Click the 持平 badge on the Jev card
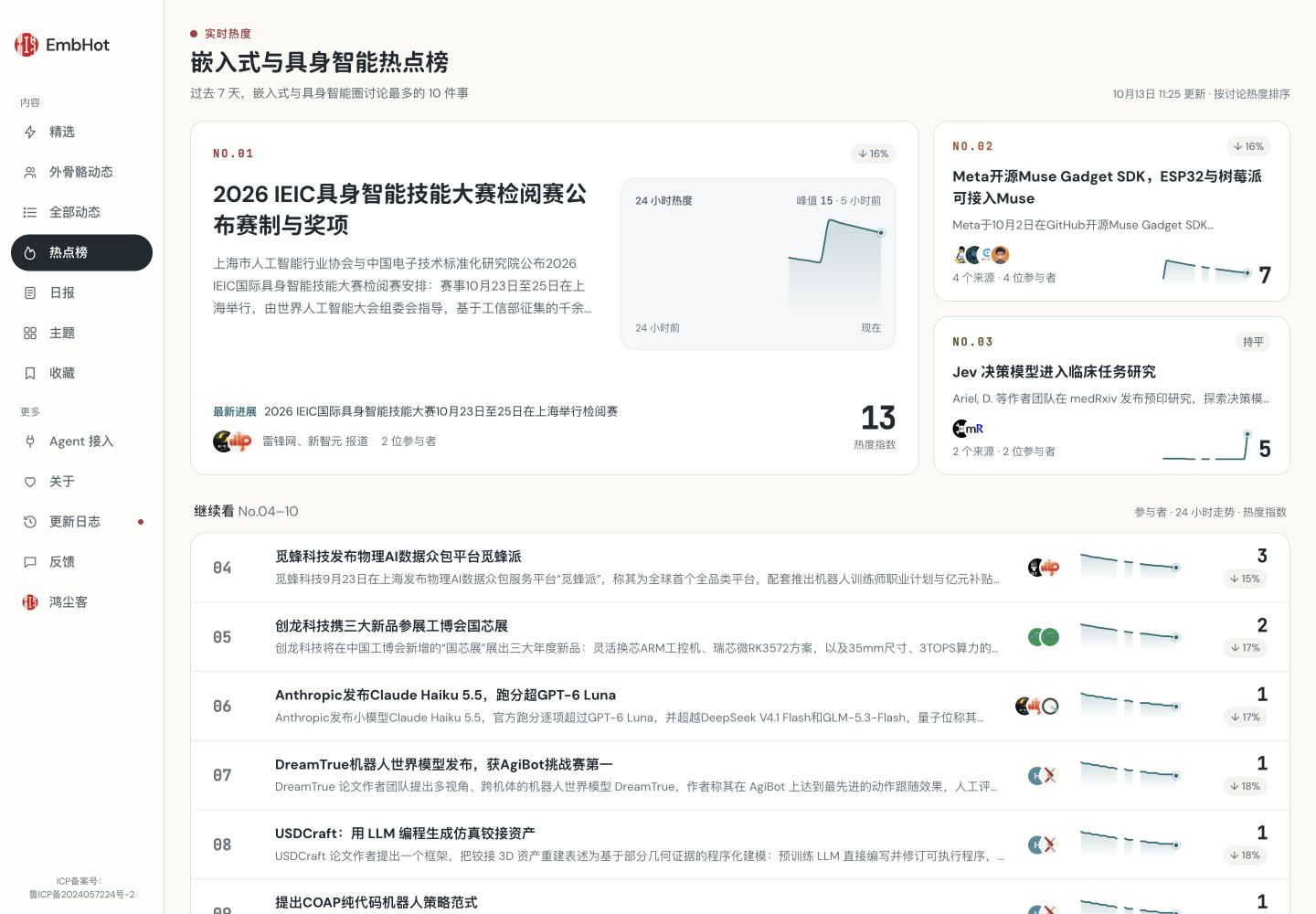This screenshot has width=1316, height=914. click(x=1253, y=342)
